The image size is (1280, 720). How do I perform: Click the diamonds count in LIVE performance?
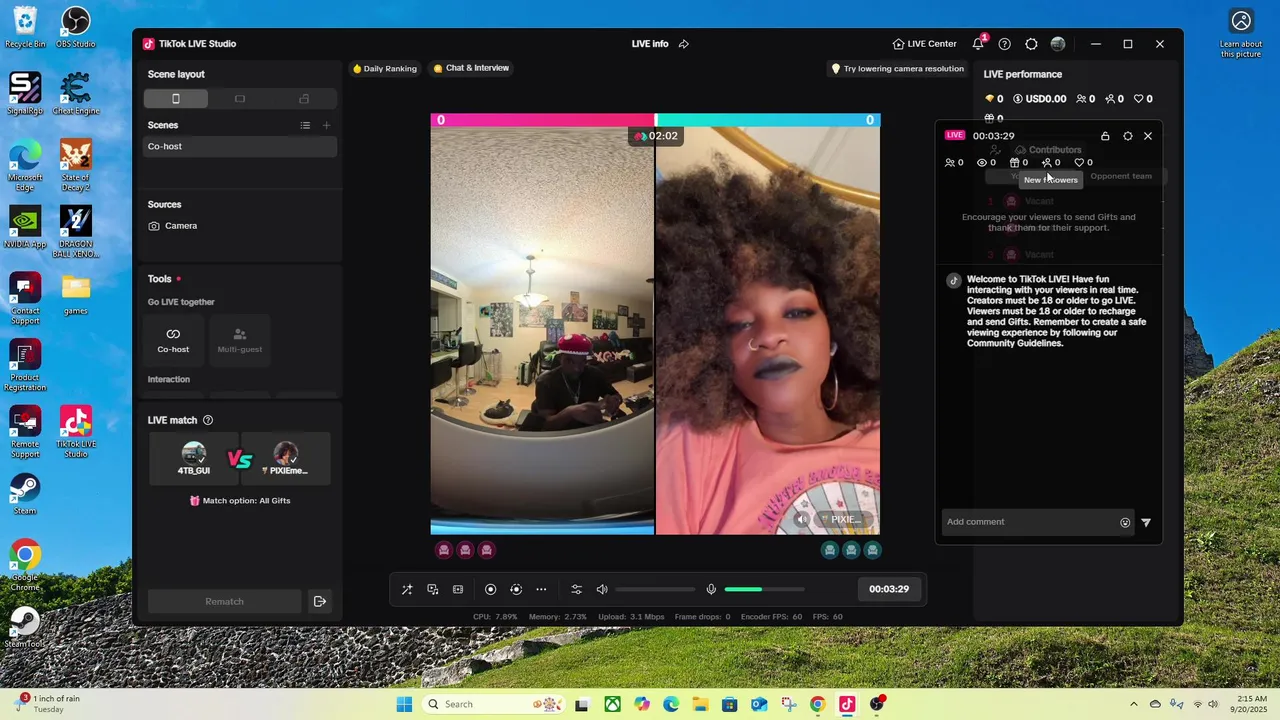click(994, 99)
